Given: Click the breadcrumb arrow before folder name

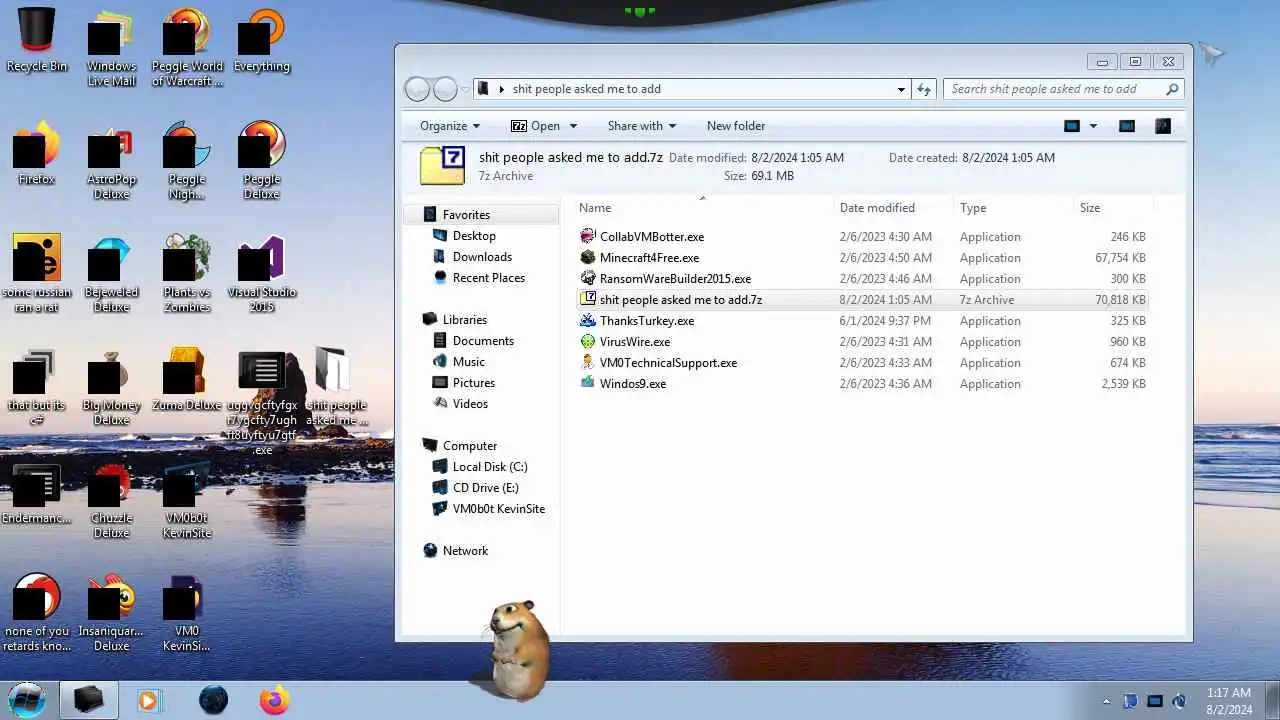Looking at the screenshot, I should pyautogui.click(x=501, y=89).
